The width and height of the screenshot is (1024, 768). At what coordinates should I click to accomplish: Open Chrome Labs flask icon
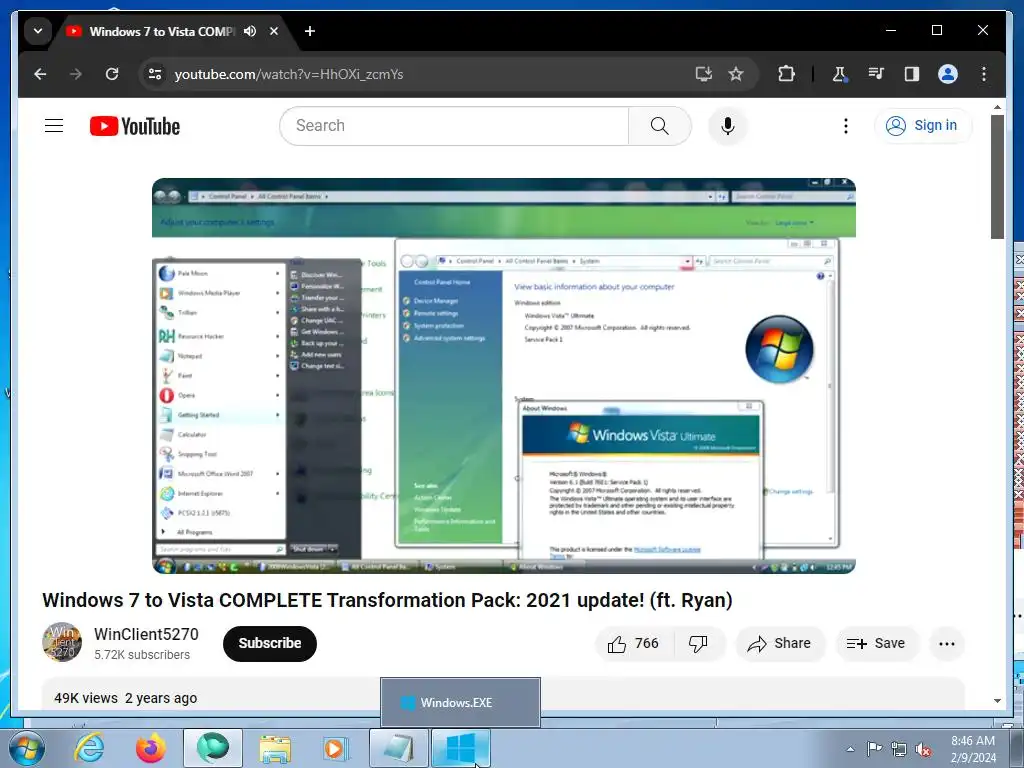point(839,74)
